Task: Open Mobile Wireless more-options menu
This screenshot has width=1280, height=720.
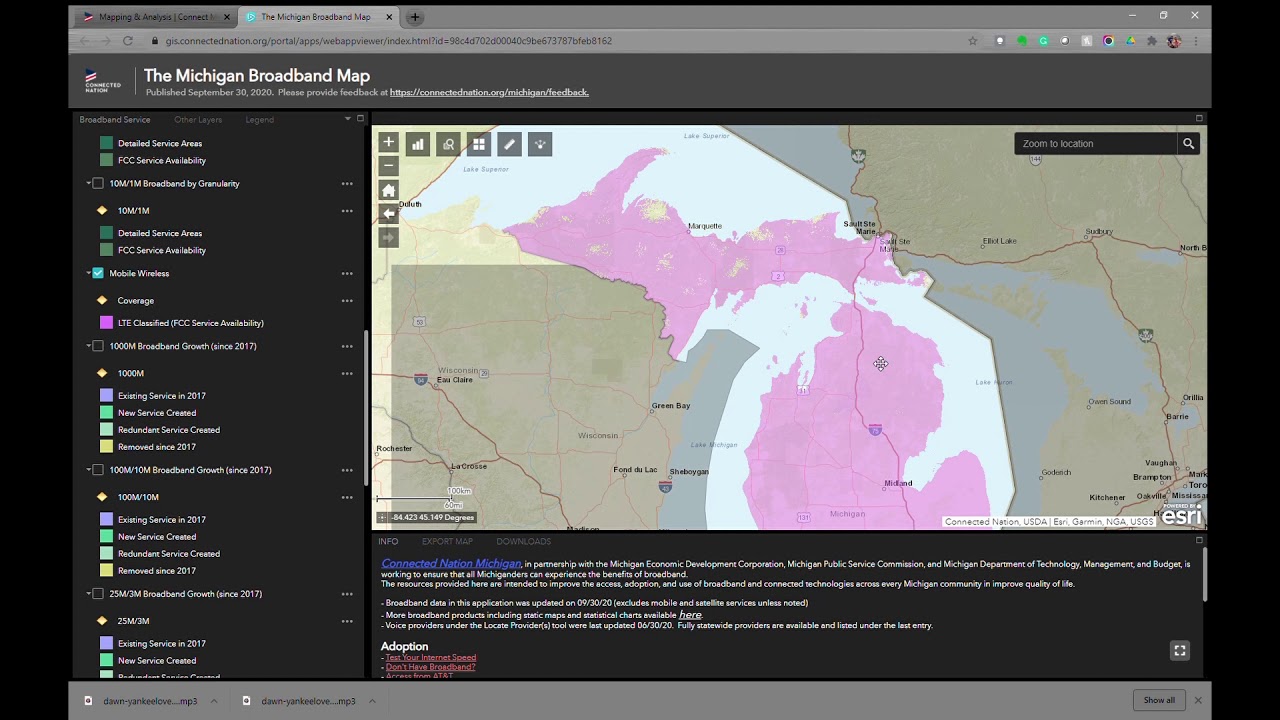Action: coord(347,273)
